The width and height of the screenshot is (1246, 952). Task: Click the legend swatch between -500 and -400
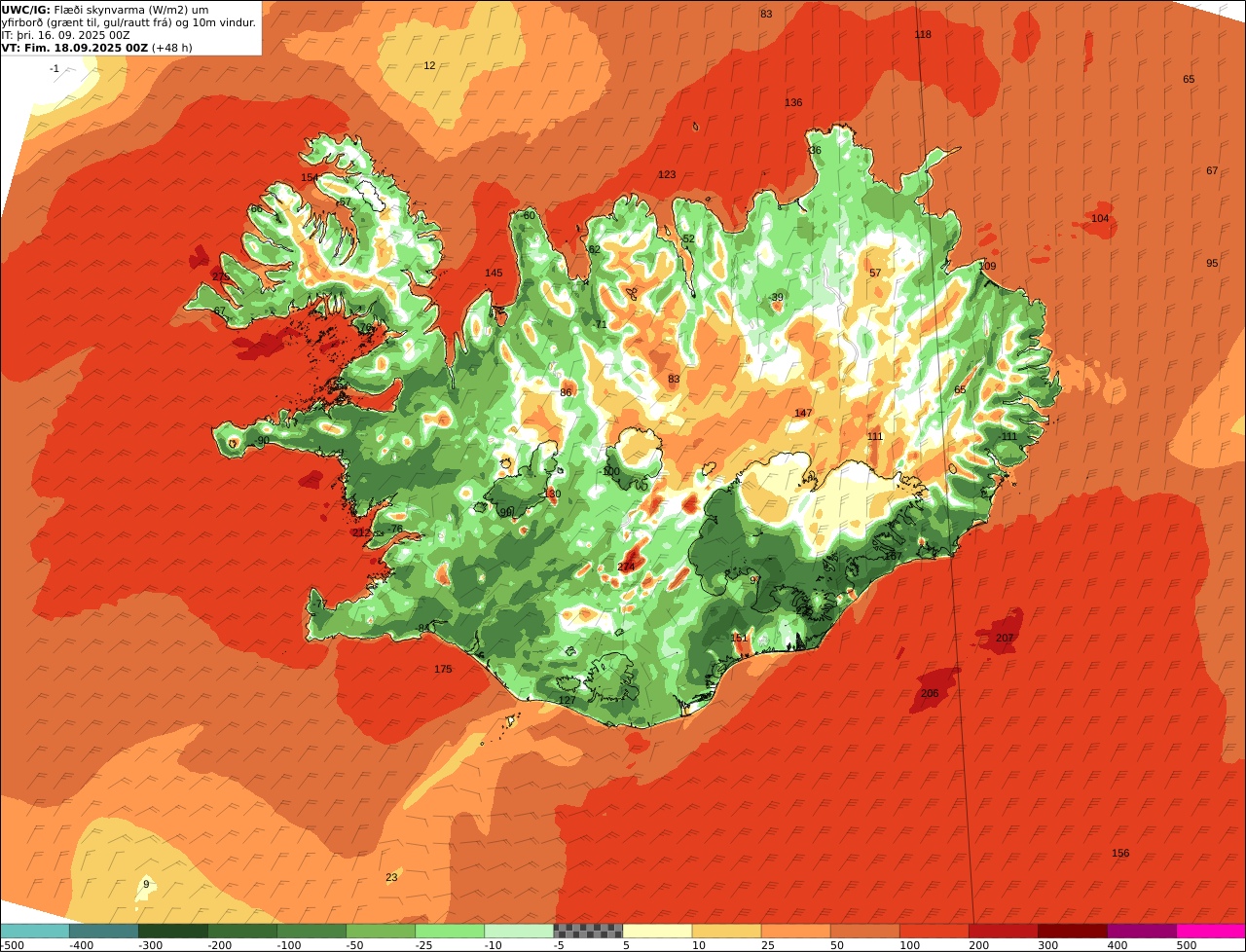click(34, 931)
